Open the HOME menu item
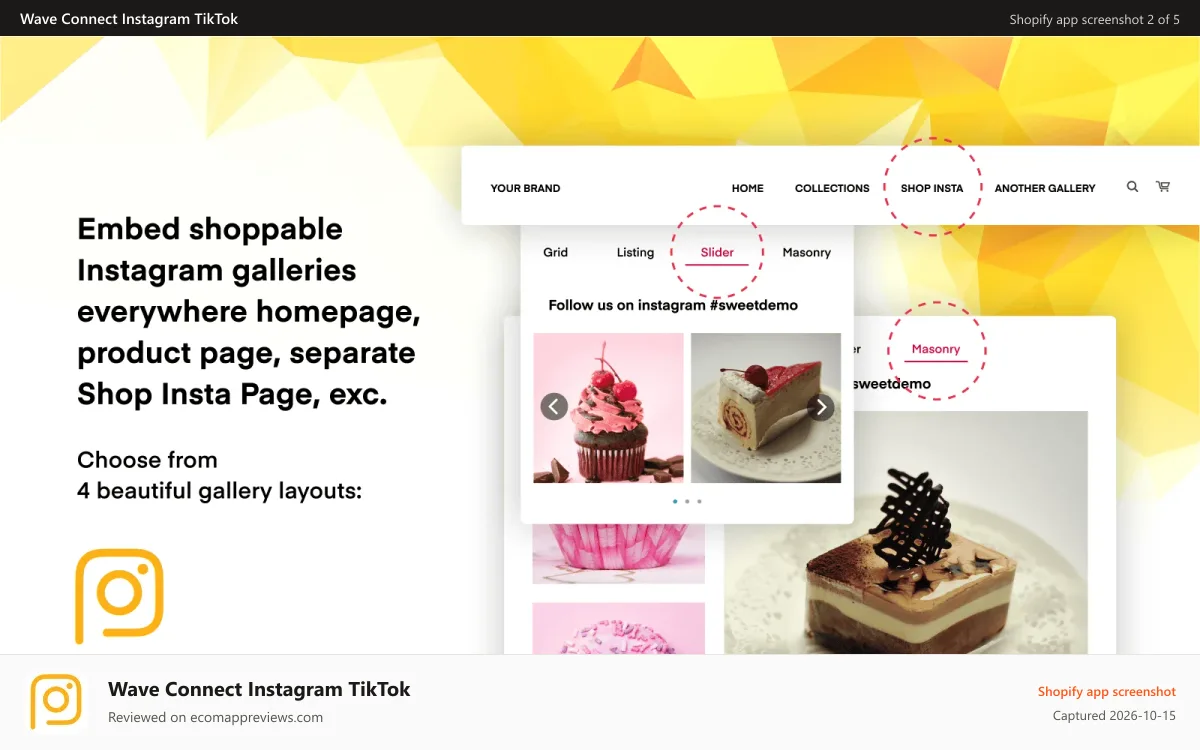 [x=747, y=188]
